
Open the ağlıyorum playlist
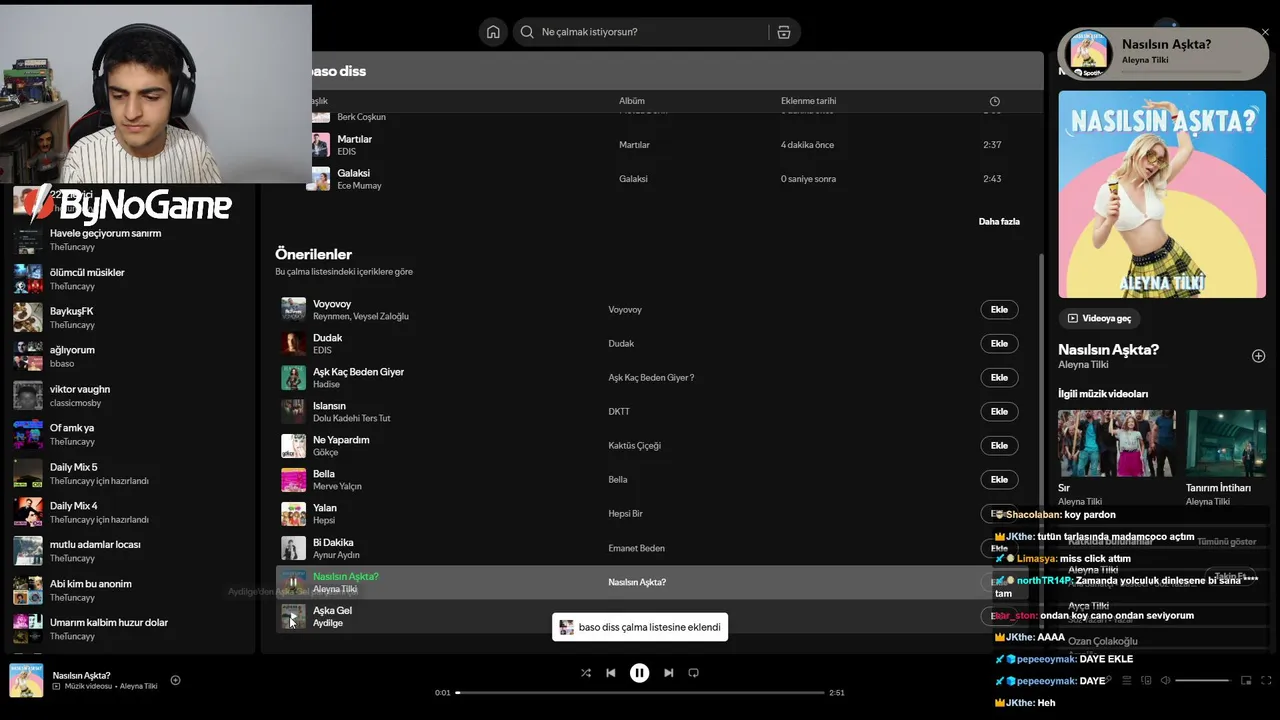pos(72,350)
